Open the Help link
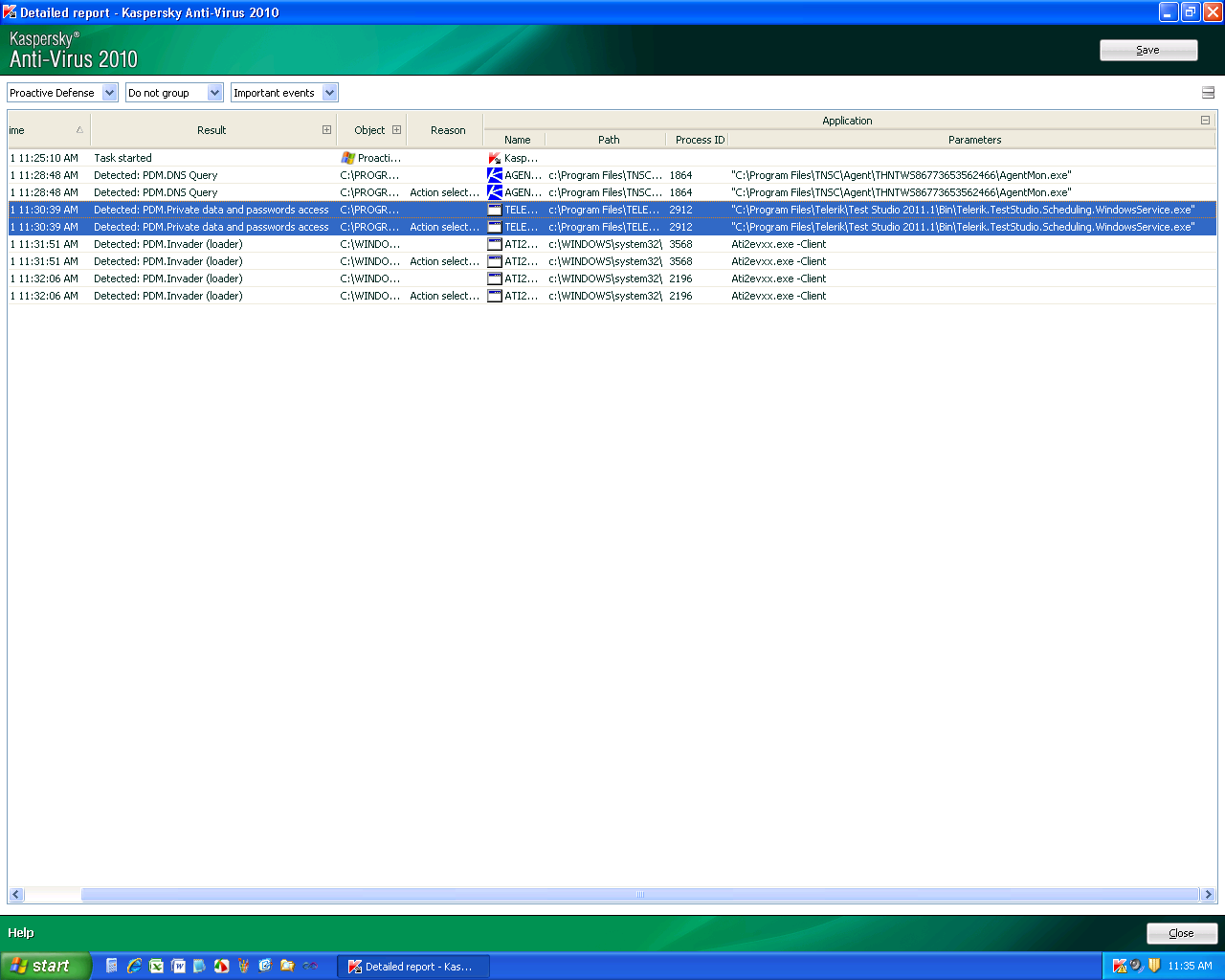The height and width of the screenshot is (980, 1225). click(21, 933)
